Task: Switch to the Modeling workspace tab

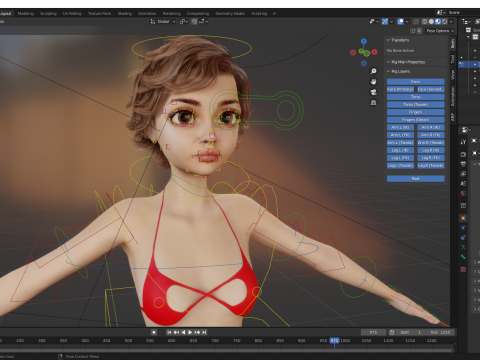Action: (x=26, y=14)
